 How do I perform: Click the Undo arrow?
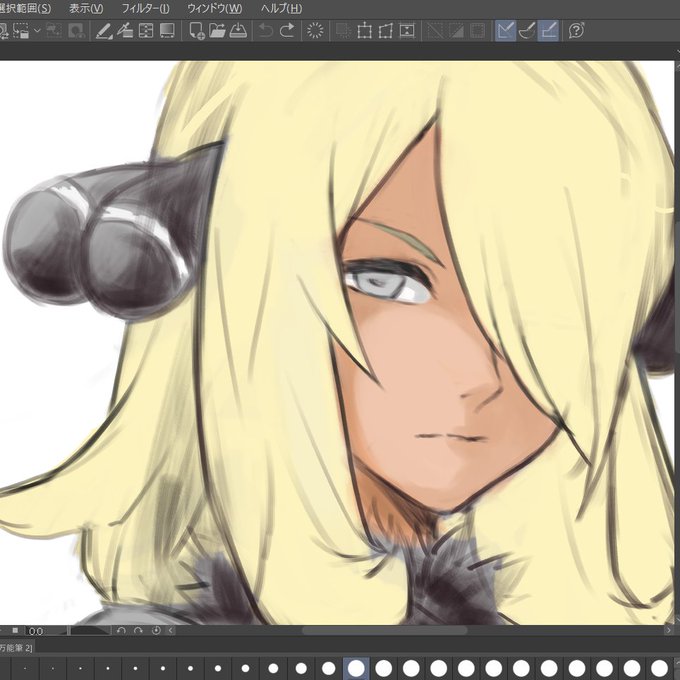(x=265, y=31)
